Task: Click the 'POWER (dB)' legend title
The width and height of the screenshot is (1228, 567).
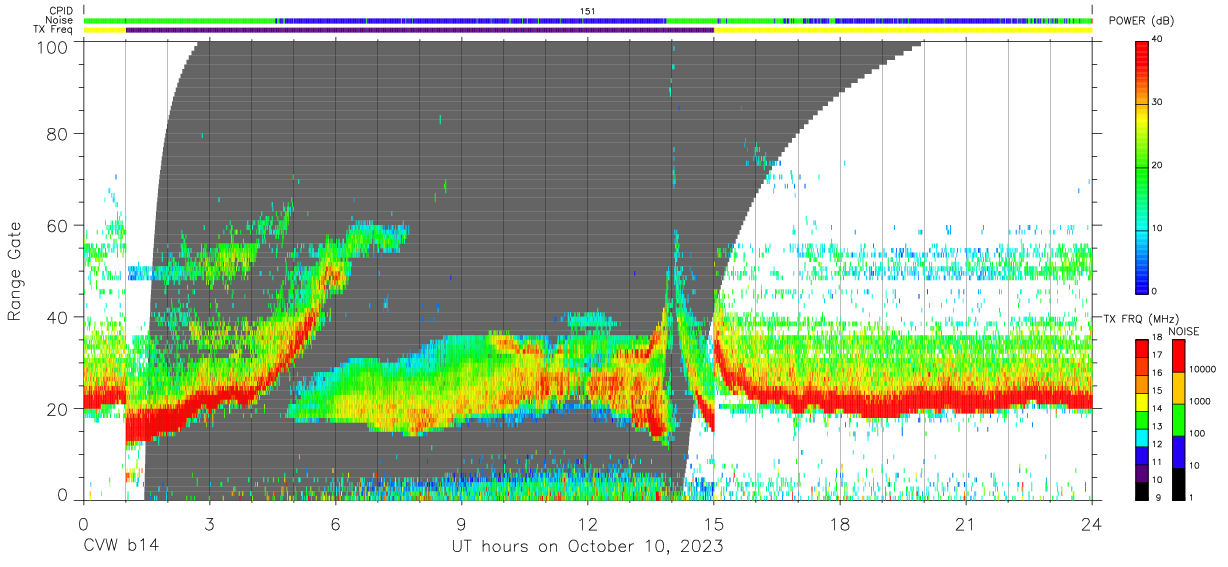Action: point(1141,22)
